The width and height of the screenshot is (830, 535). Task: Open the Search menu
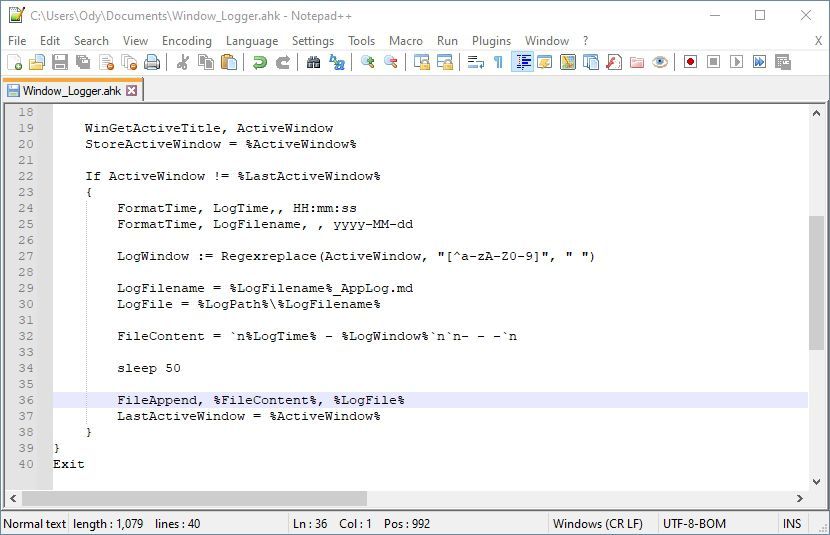pyautogui.click(x=91, y=41)
